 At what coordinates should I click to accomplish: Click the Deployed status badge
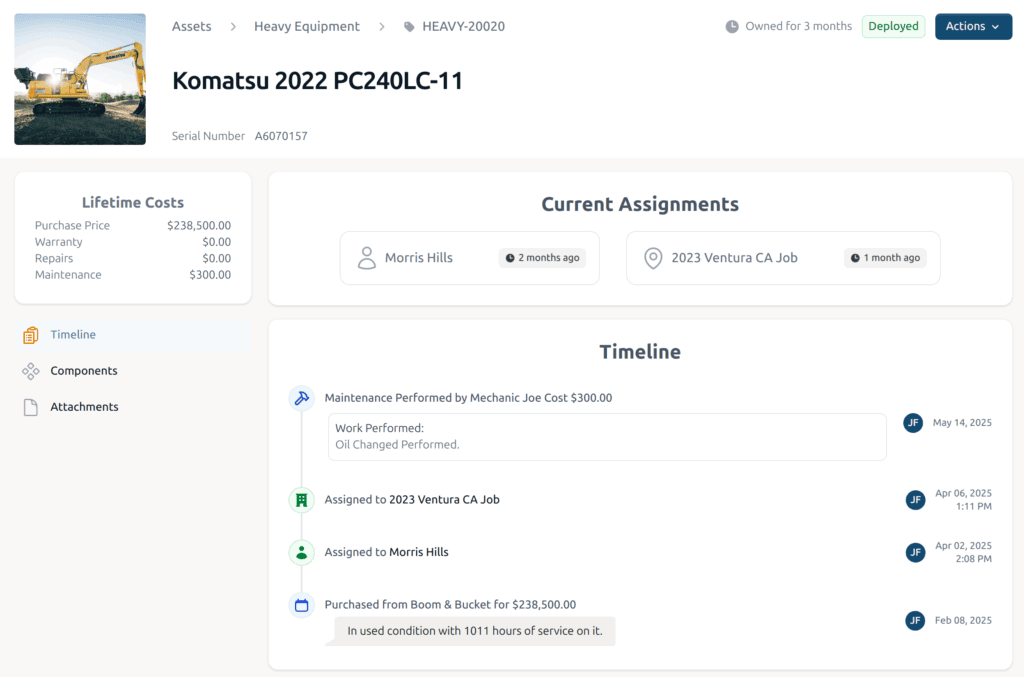(x=893, y=27)
